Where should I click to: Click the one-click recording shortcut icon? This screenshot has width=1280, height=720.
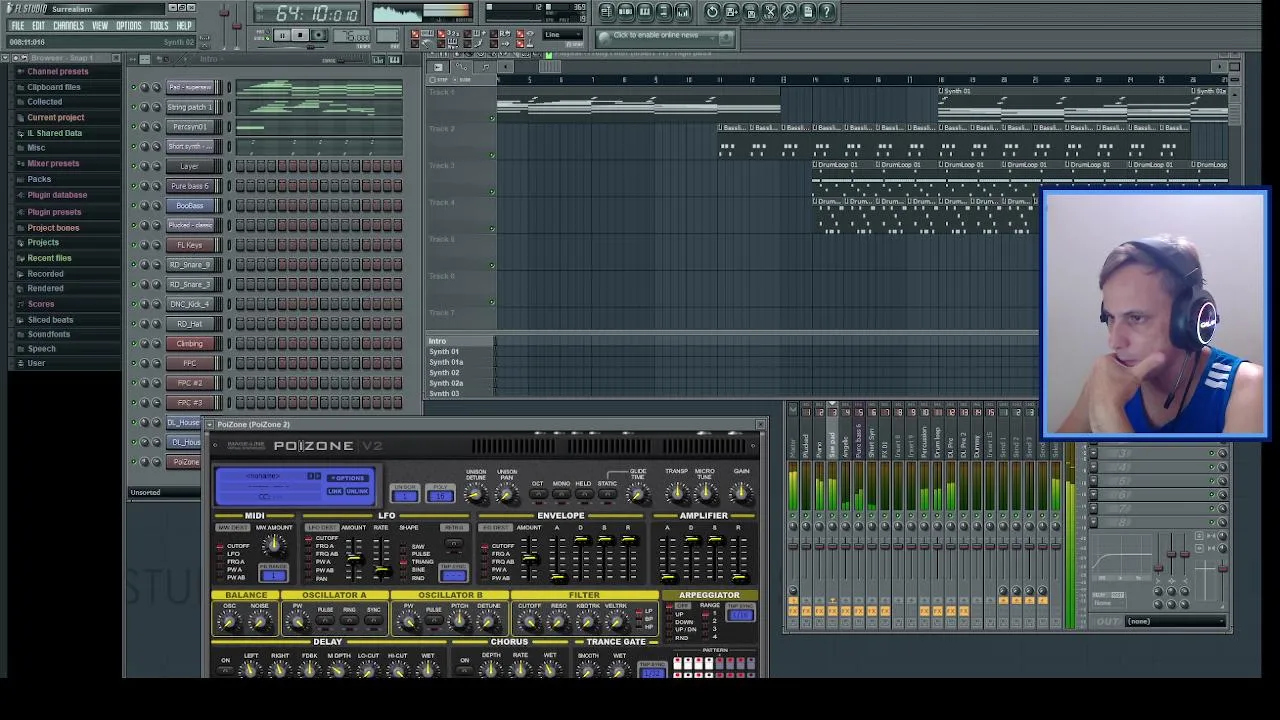click(788, 12)
